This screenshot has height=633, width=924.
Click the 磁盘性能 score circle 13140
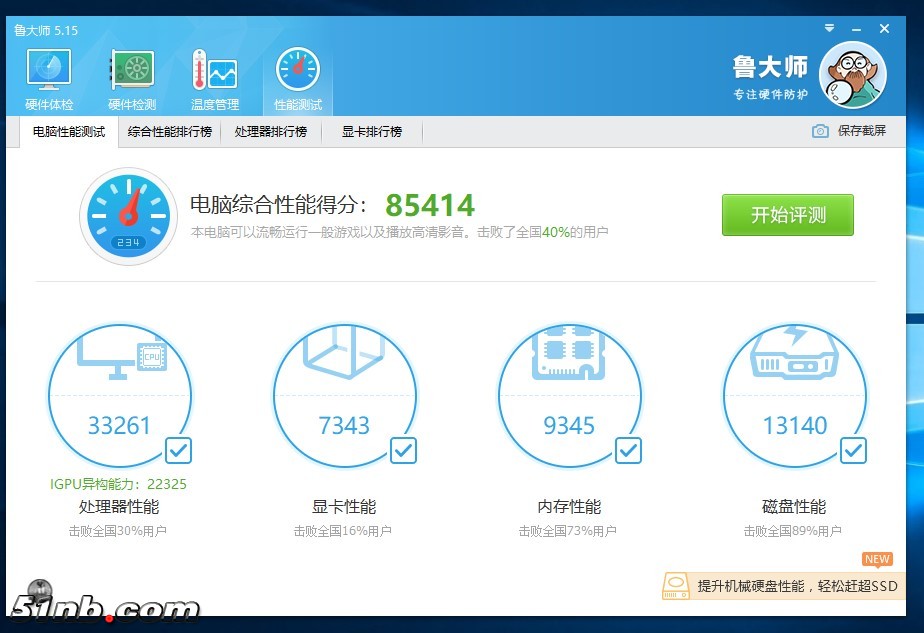[794, 400]
